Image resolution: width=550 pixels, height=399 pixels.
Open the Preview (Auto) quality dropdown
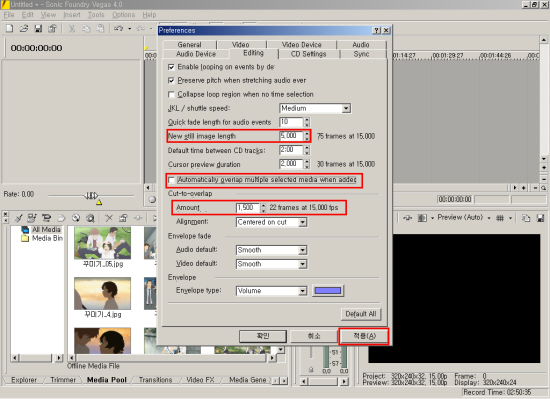[x=489, y=218]
